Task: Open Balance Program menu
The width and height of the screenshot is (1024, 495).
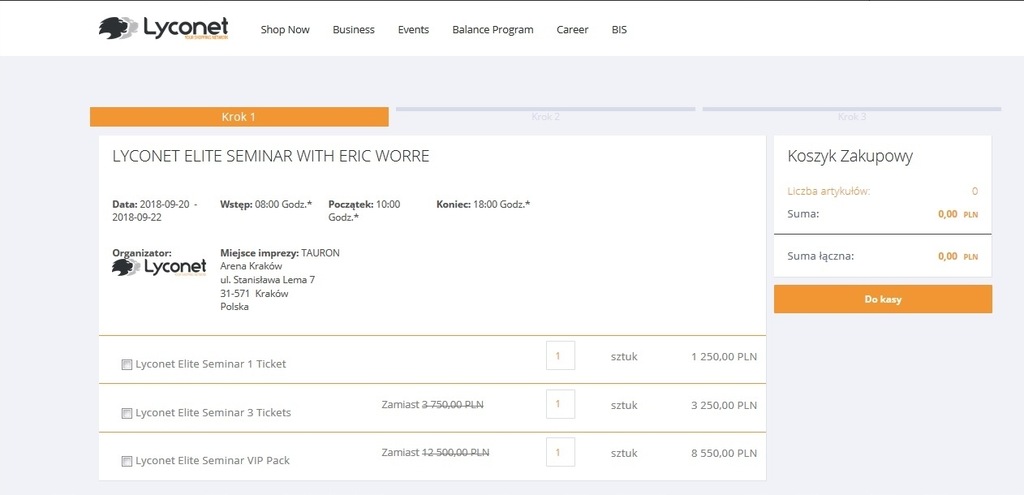Action: pos(492,29)
